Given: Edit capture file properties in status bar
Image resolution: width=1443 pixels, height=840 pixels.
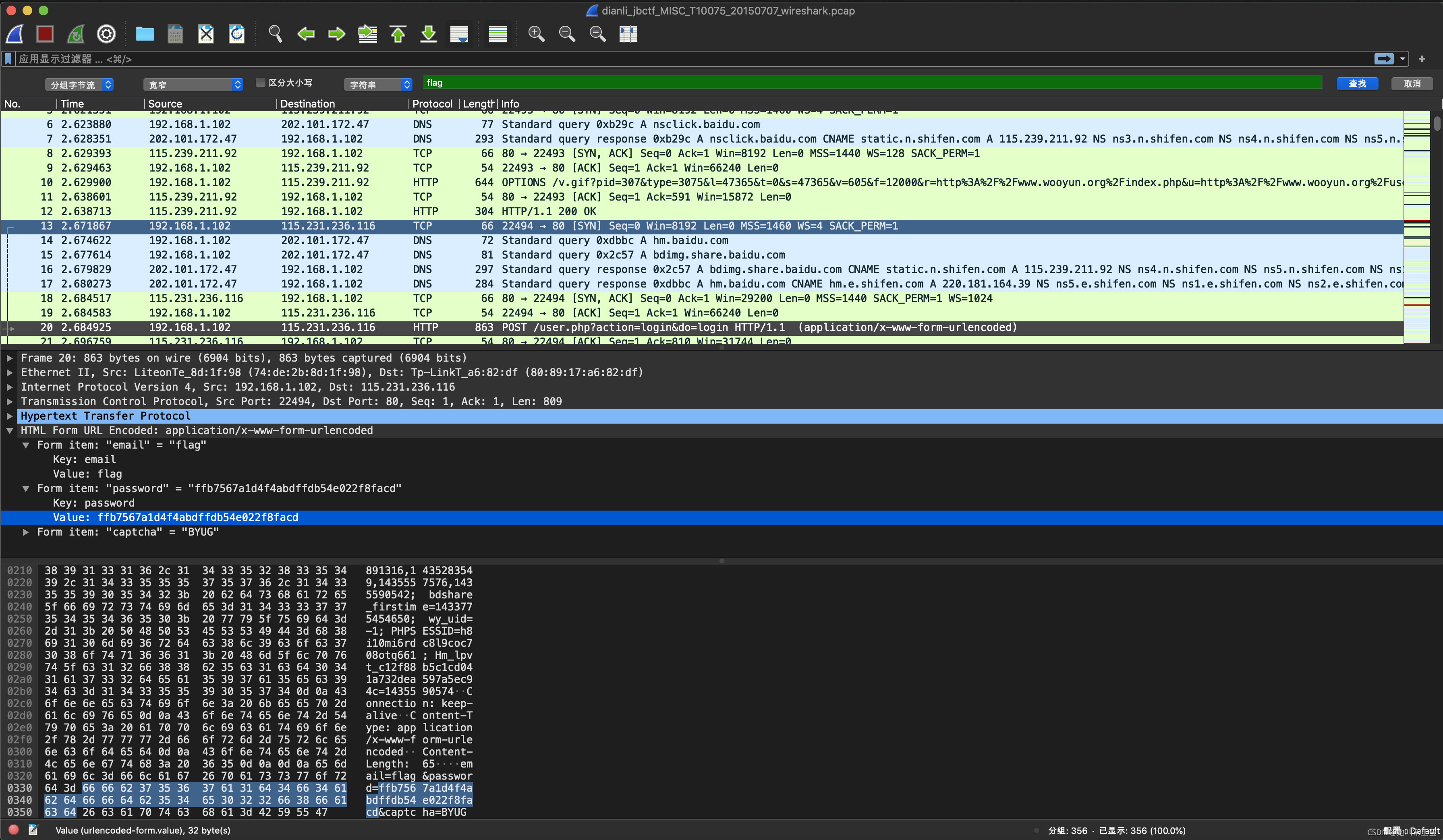Looking at the screenshot, I should click(33, 830).
